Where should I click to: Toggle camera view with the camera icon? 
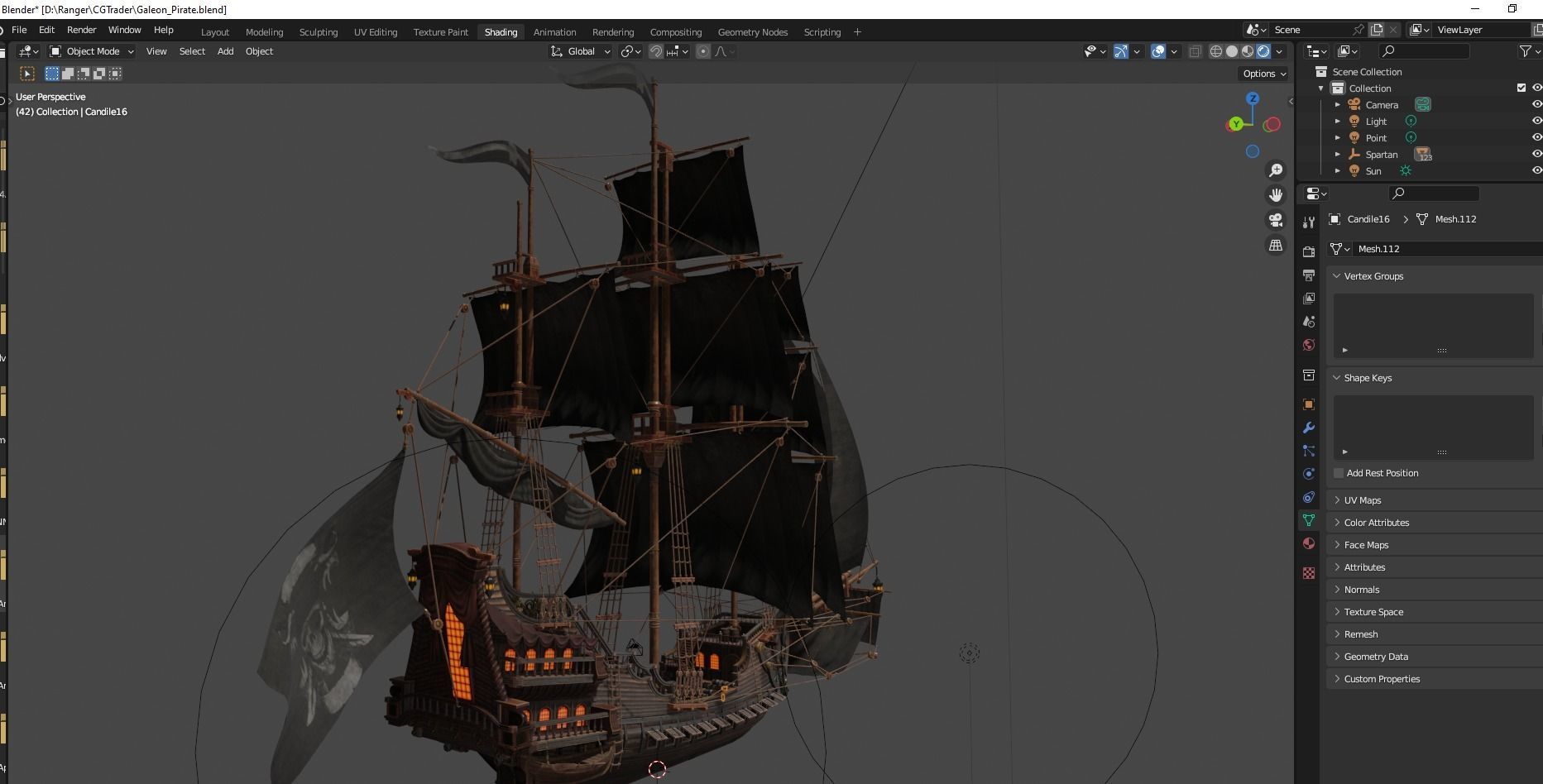(1276, 220)
